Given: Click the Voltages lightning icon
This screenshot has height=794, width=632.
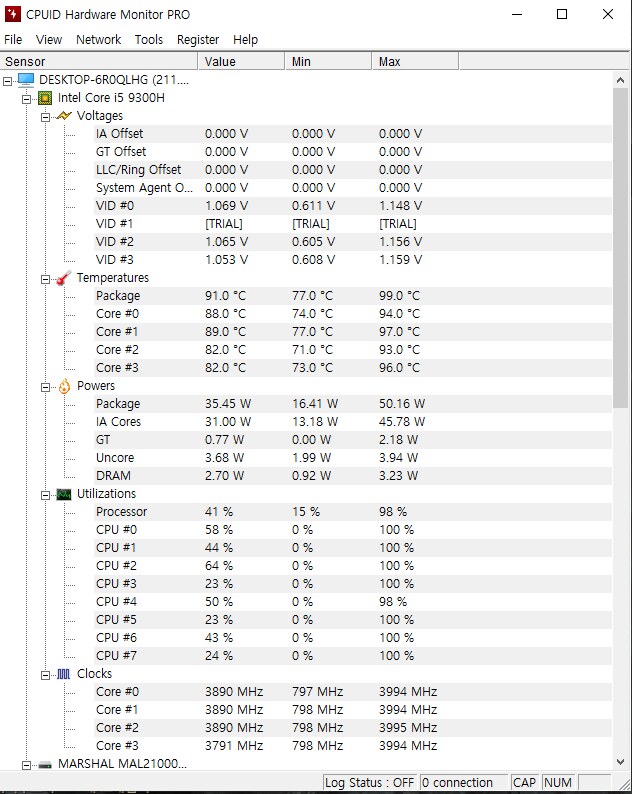Looking at the screenshot, I should [64, 116].
